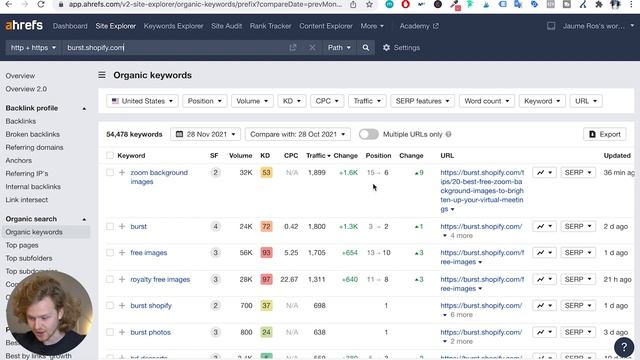Open history chart for zoom background images
The height and width of the screenshot is (360, 640).
click(544, 173)
